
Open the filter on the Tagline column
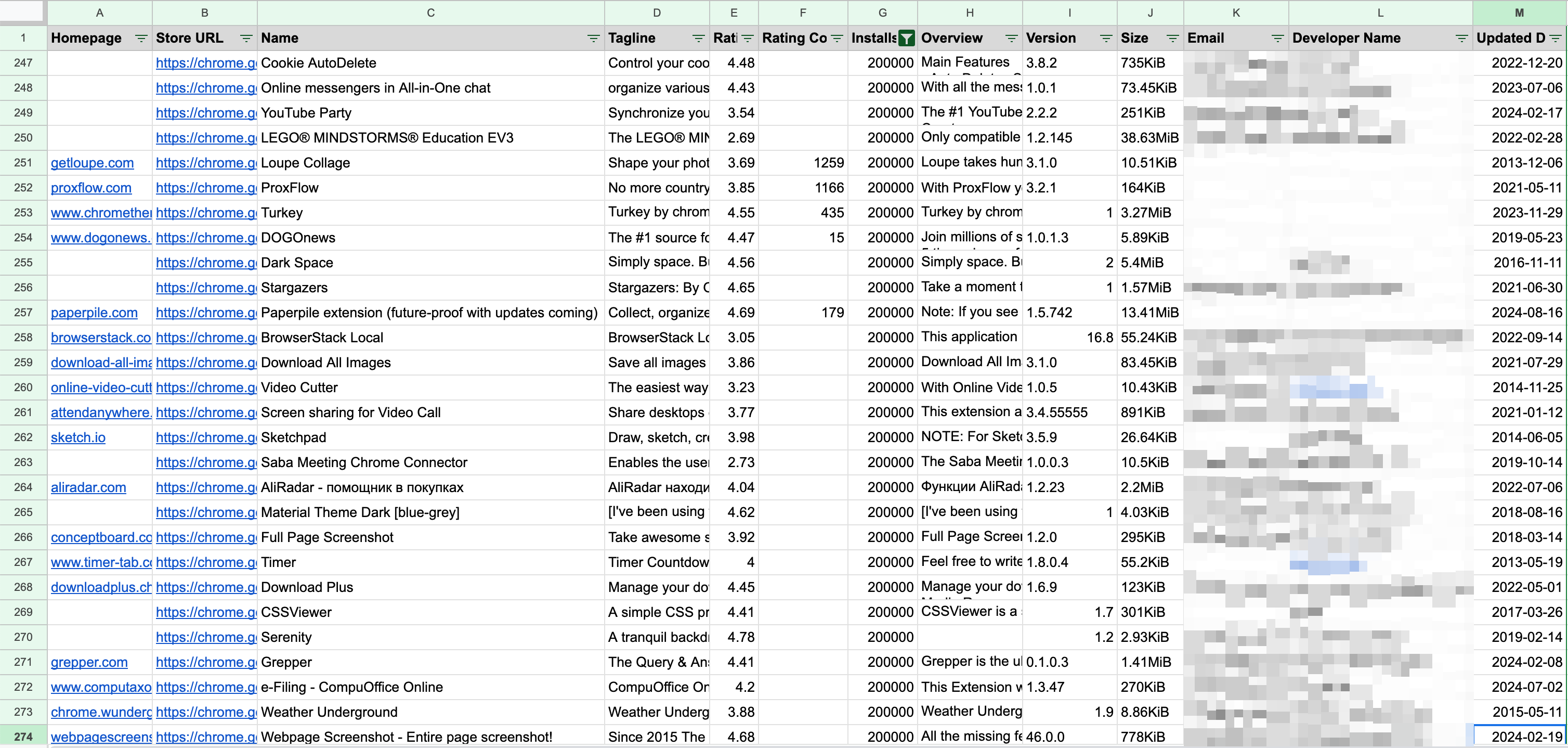pos(698,38)
